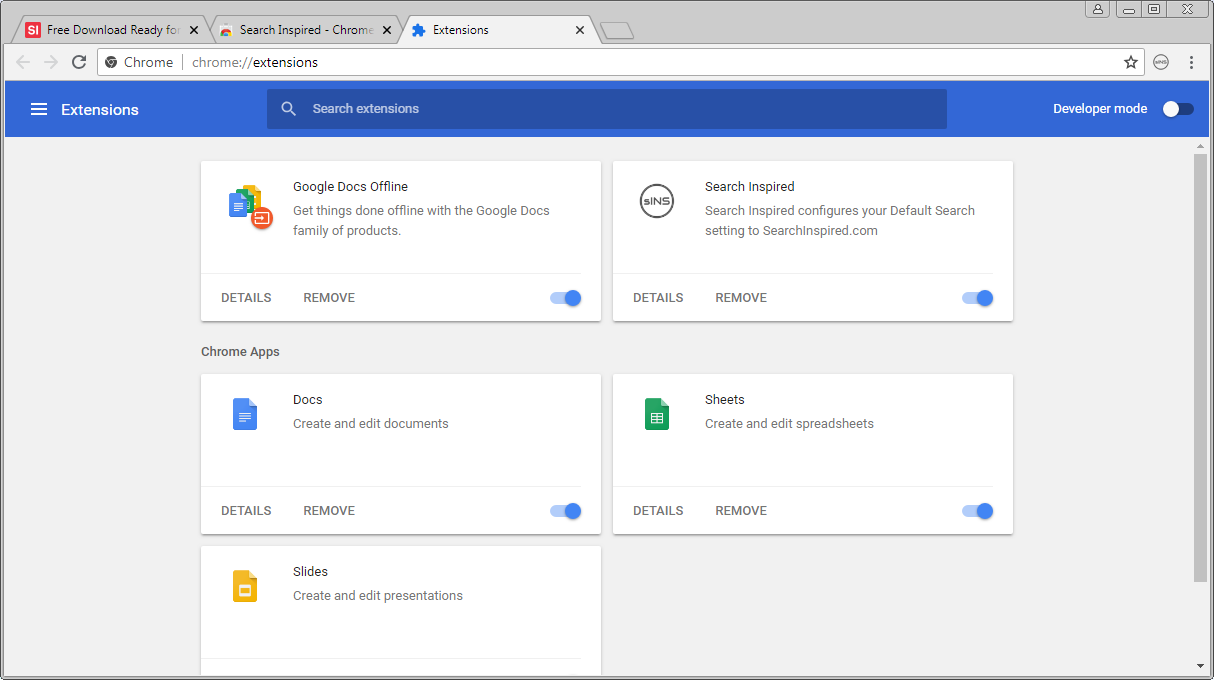Open a new tab
The height and width of the screenshot is (680, 1214).
(617, 31)
